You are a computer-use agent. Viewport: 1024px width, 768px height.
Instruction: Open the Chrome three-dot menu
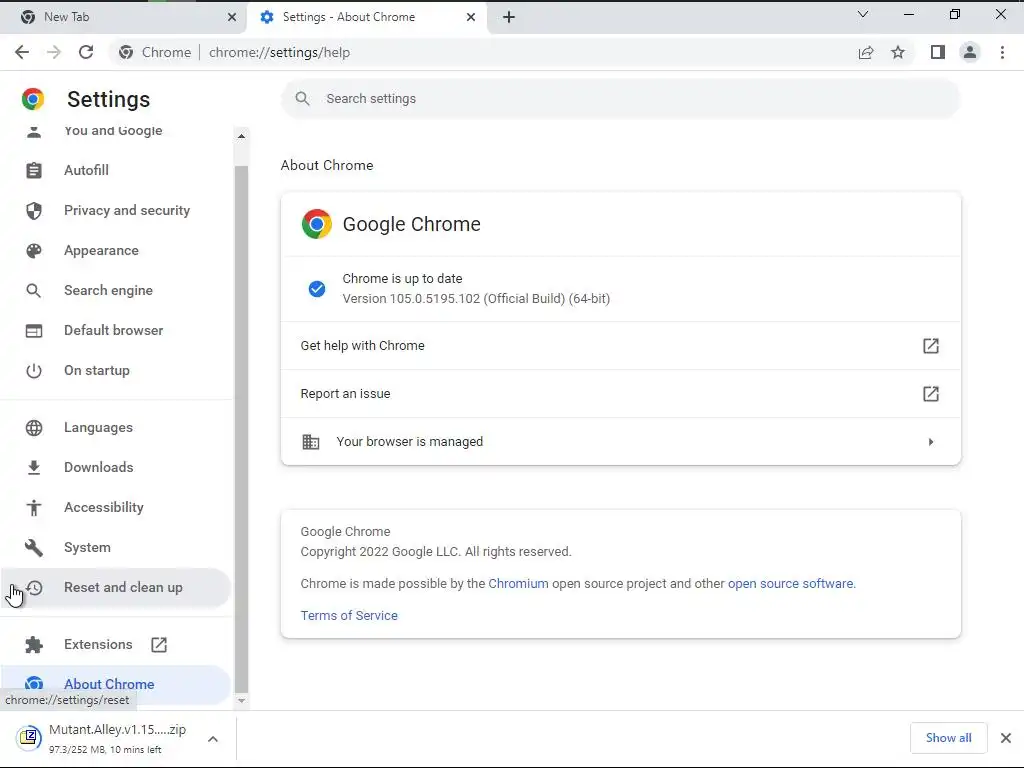[1002, 53]
